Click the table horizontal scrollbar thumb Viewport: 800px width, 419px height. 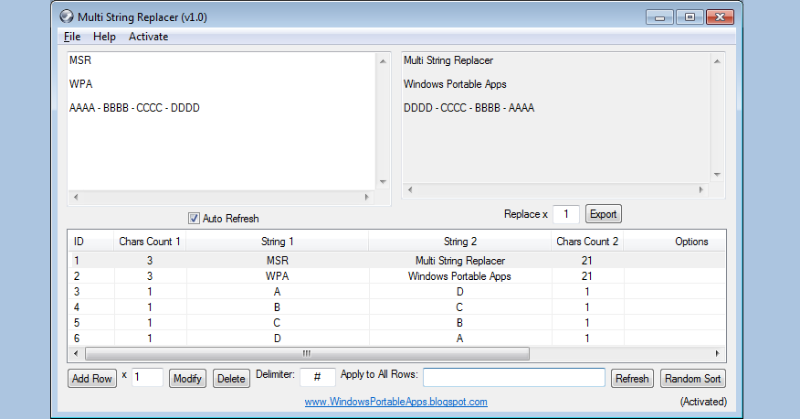307,353
